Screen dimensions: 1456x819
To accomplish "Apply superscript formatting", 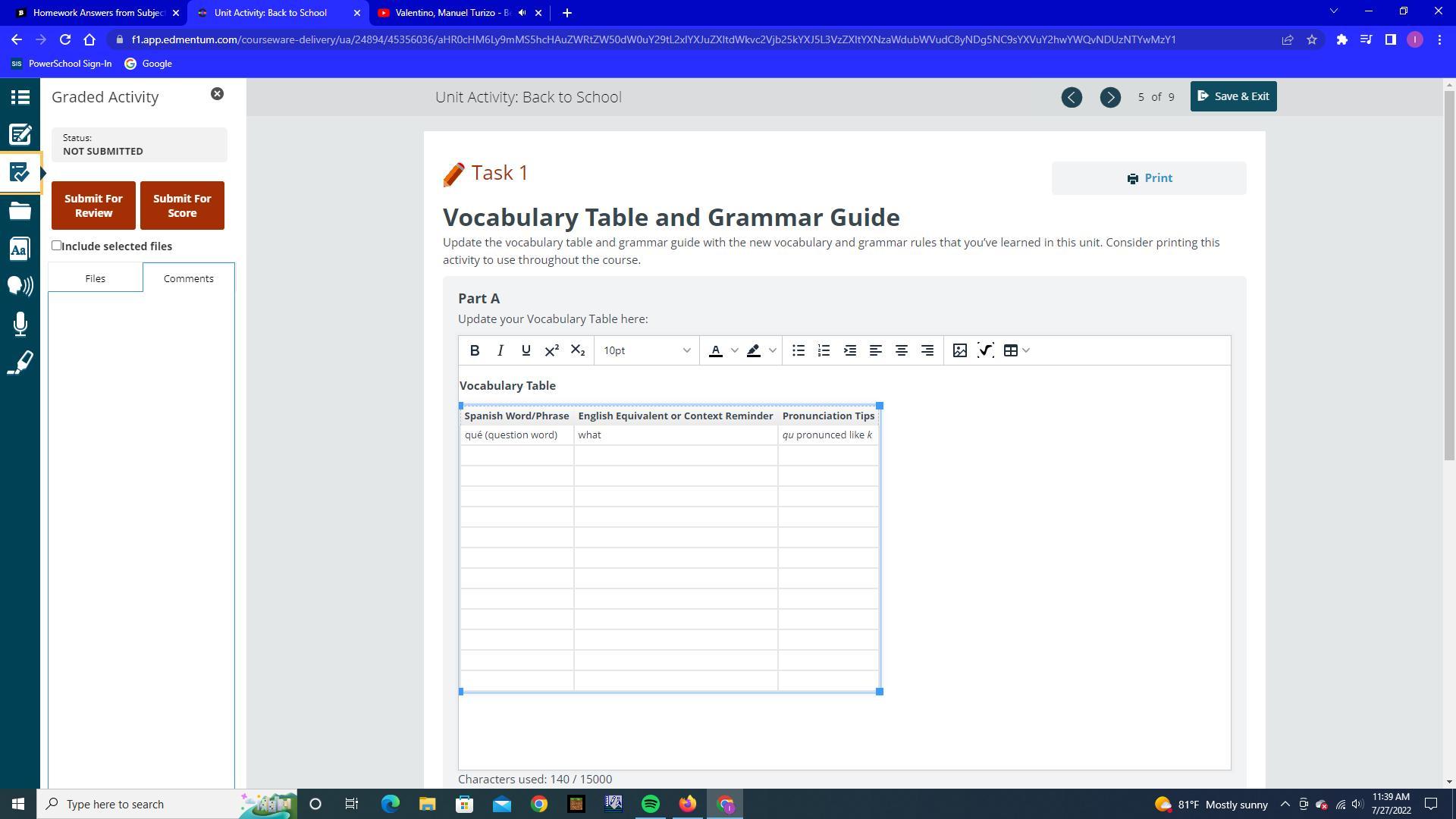I will click(552, 350).
